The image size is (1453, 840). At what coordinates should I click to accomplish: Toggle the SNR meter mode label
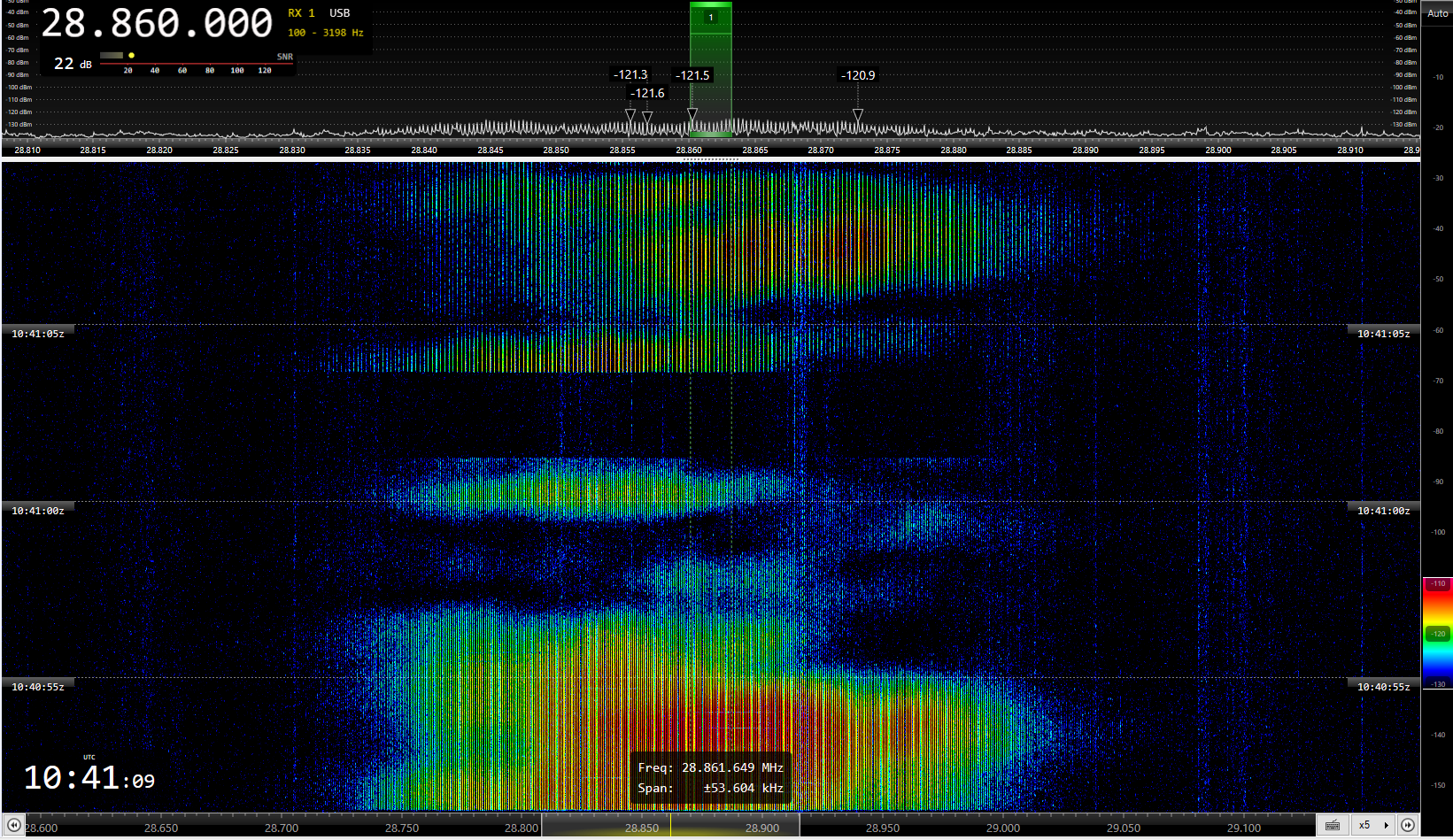(284, 57)
